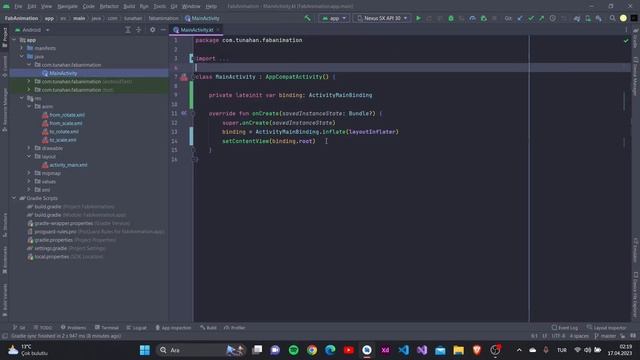Click Expand All icon in Project panel

[x=128, y=30]
